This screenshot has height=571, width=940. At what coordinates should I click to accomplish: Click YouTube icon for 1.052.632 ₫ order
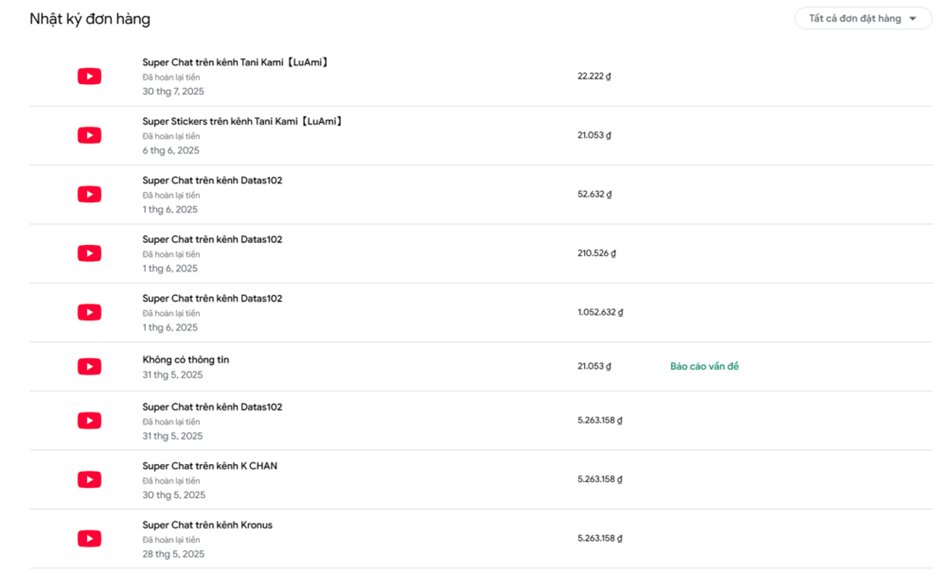click(x=89, y=312)
